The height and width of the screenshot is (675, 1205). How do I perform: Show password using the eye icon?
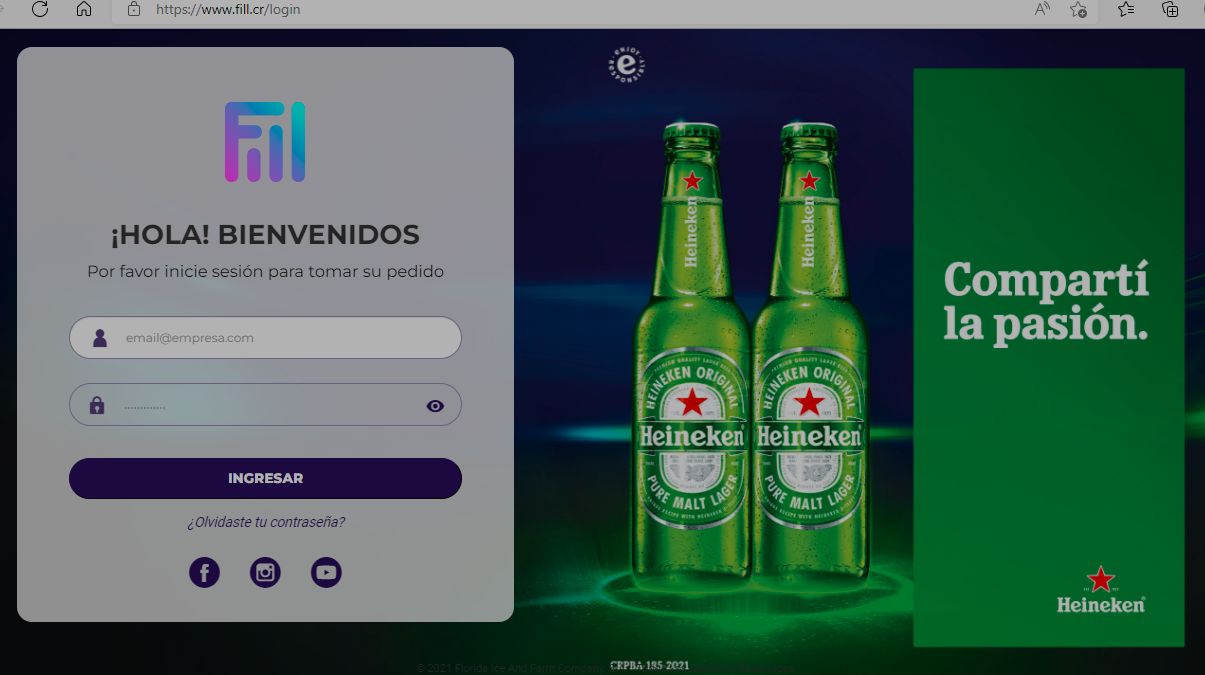tap(435, 406)
